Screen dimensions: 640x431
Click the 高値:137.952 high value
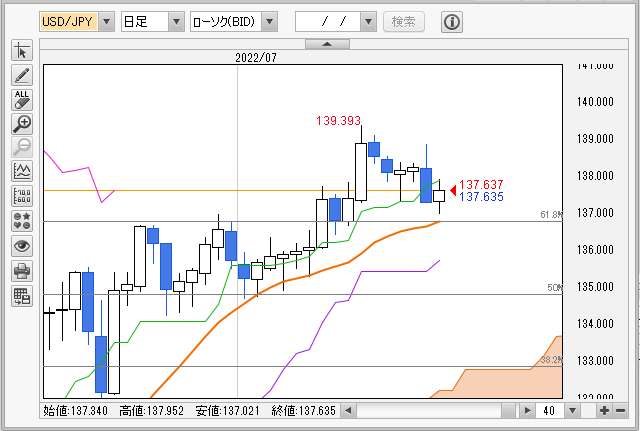tap(151, 411)
